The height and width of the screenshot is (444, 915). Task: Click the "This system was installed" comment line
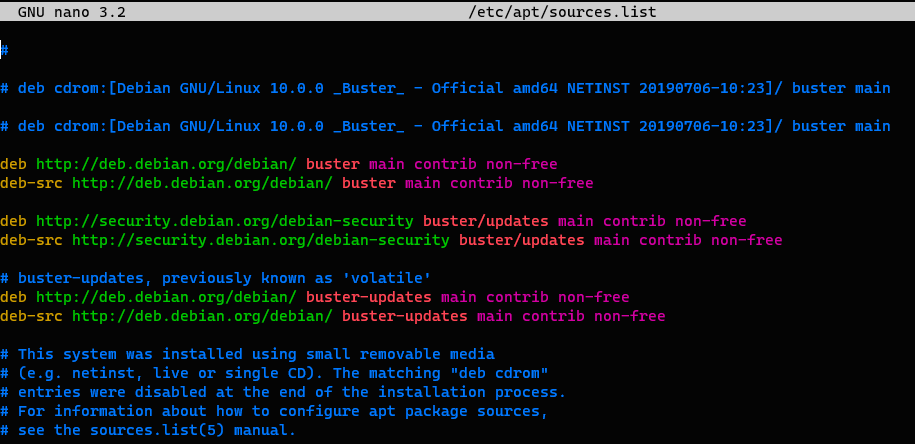point(255,354)
